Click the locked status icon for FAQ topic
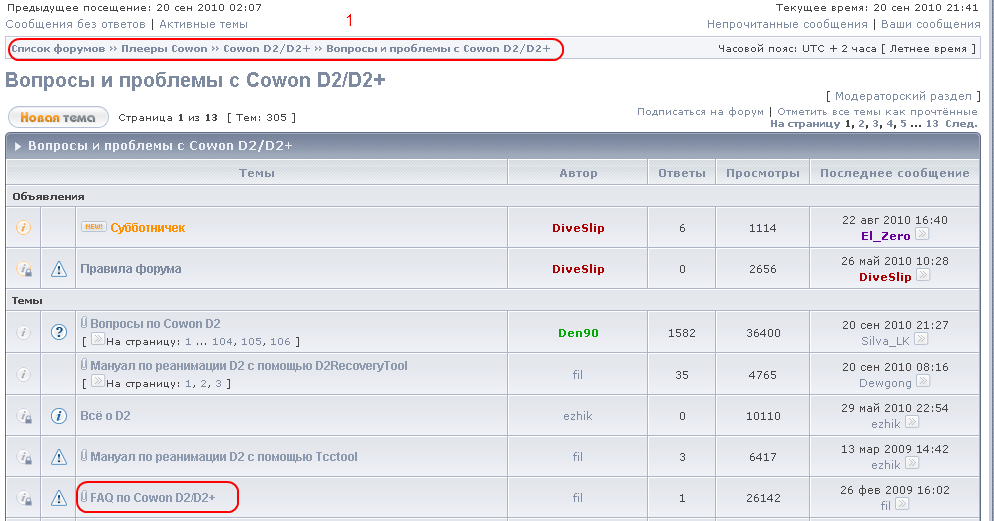This screenshot has width=994, height=521. (23, 498)
